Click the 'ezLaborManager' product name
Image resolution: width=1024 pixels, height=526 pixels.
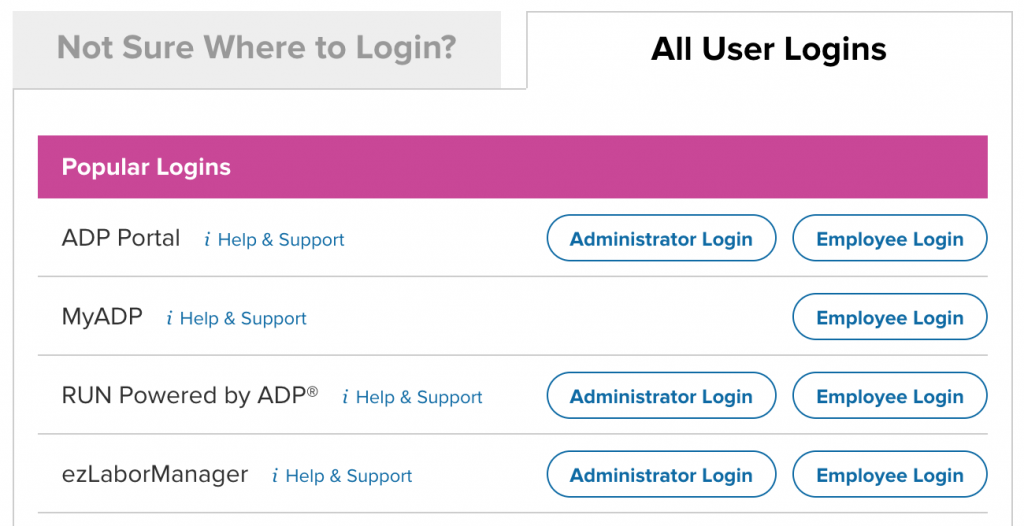pyautogui.click(x=155, y=474)
